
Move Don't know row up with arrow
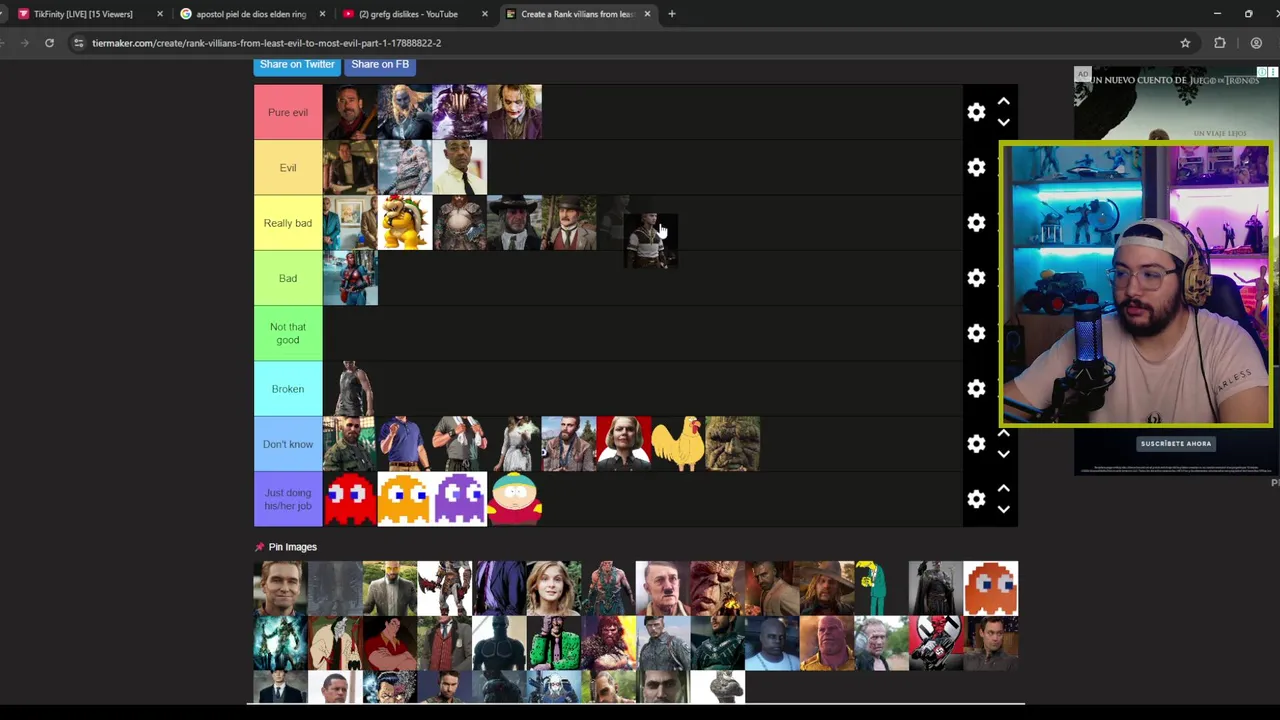coord(1003,433)
